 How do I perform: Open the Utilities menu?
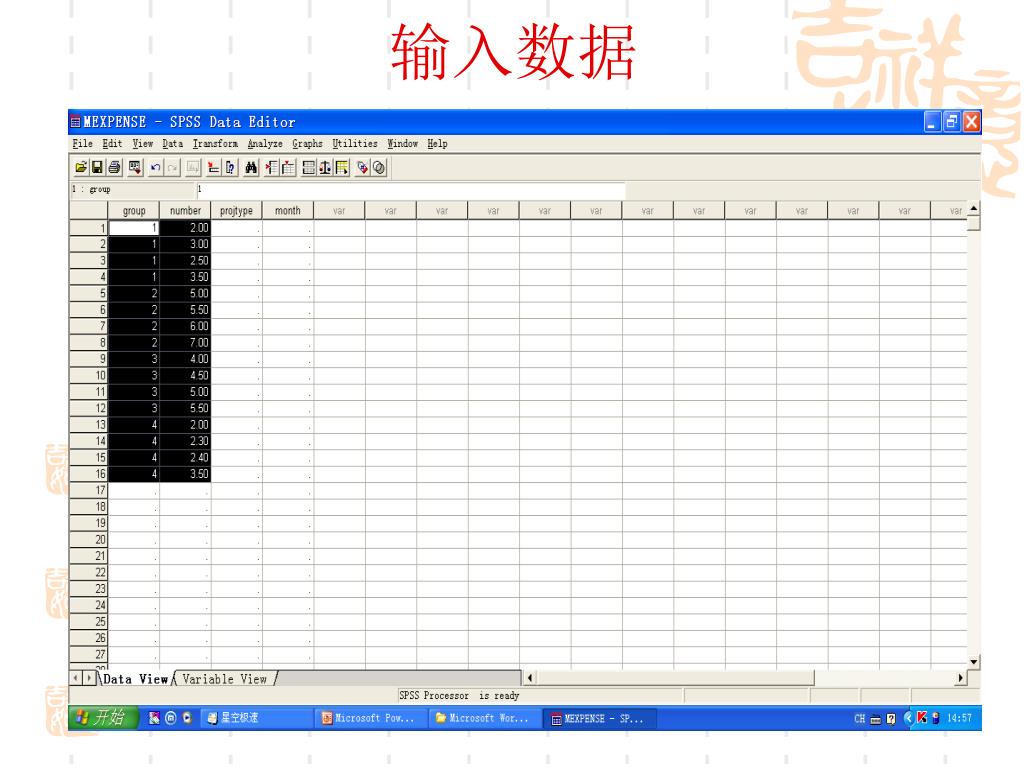355,144
